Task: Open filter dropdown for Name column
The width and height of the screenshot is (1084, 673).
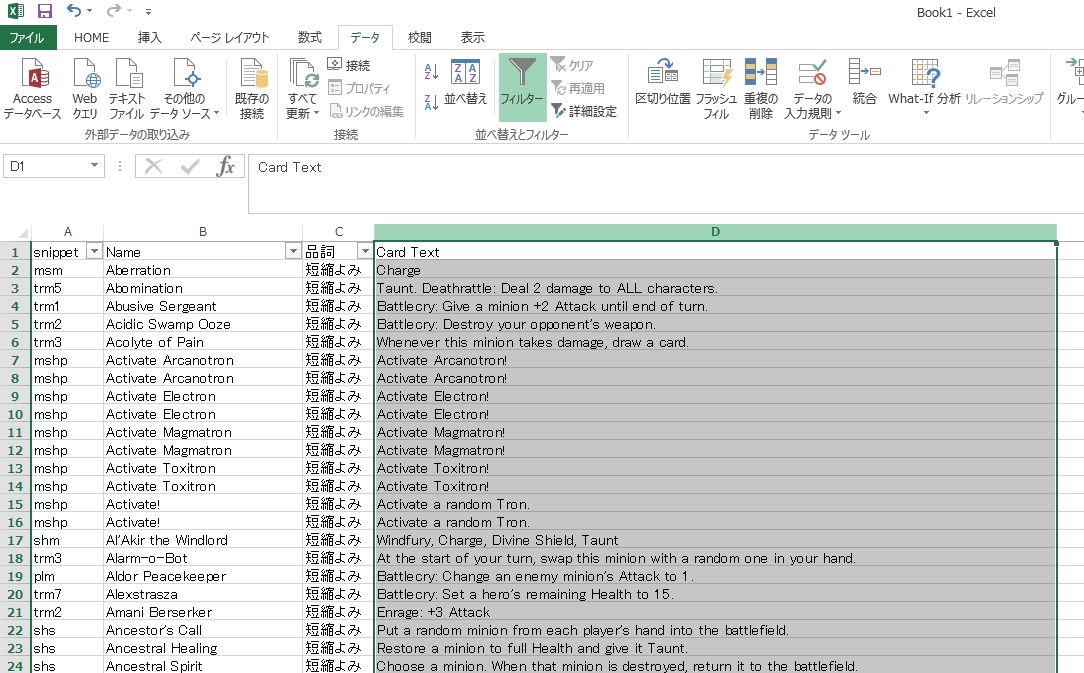Action: [293, 252]
